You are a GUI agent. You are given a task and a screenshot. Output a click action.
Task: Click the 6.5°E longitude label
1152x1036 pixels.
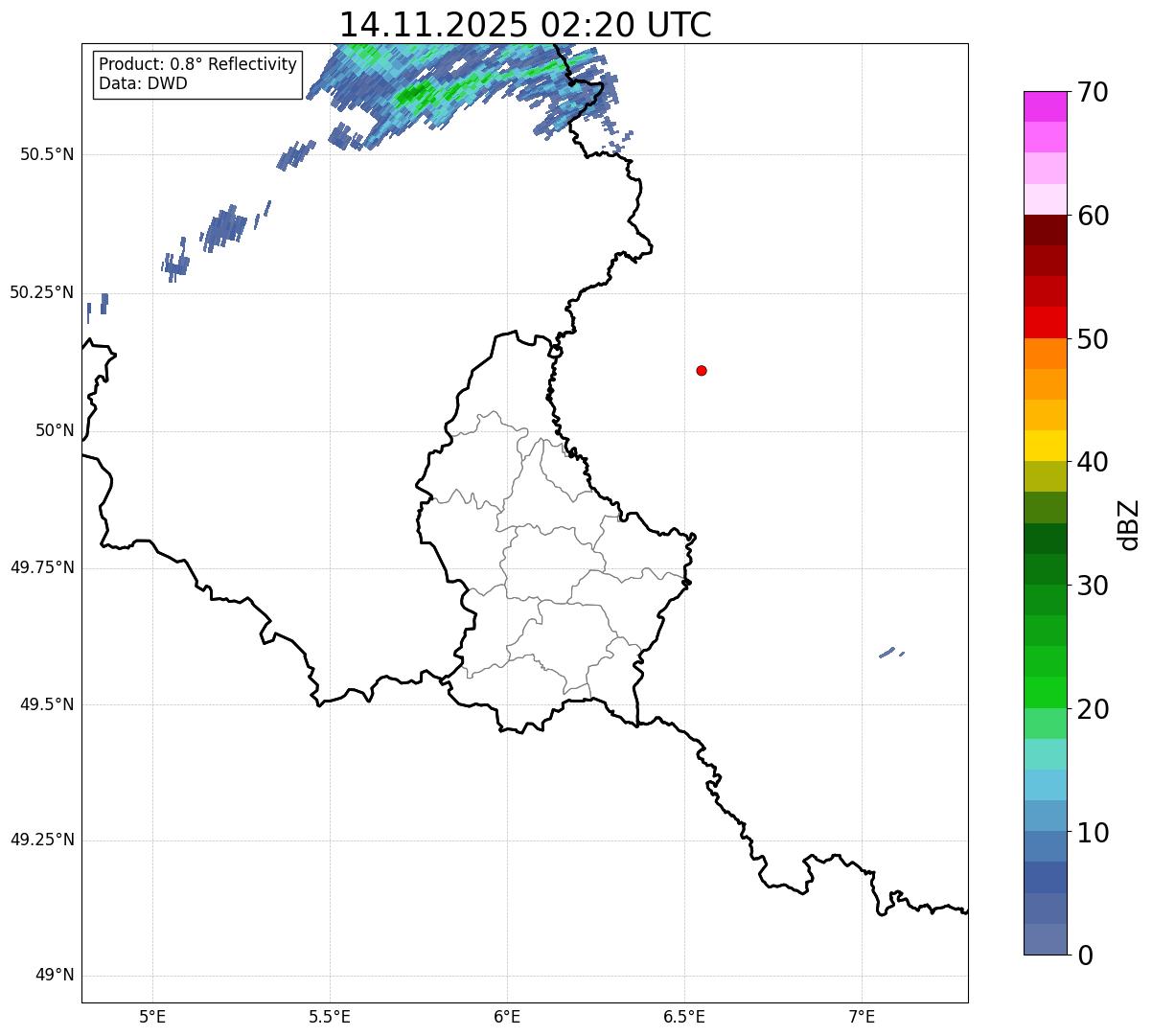pyautogui.click(x=684, y=1016)
